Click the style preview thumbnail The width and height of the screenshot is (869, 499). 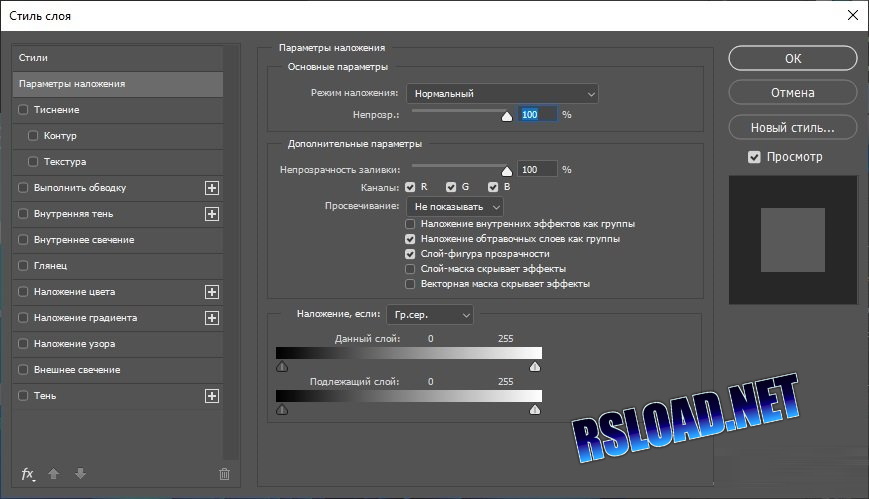[x=793, y=240]
